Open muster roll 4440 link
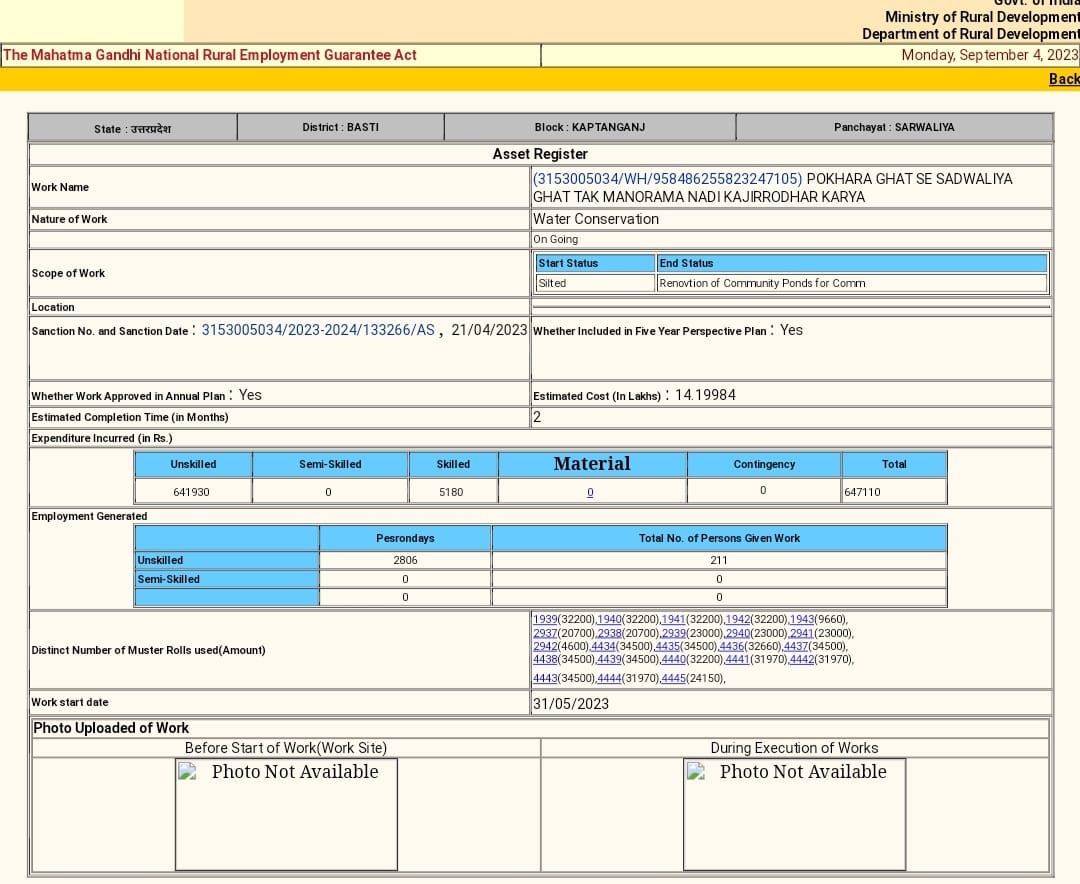The width and height of the screenshot is (1080, 884). pos(674,659)
